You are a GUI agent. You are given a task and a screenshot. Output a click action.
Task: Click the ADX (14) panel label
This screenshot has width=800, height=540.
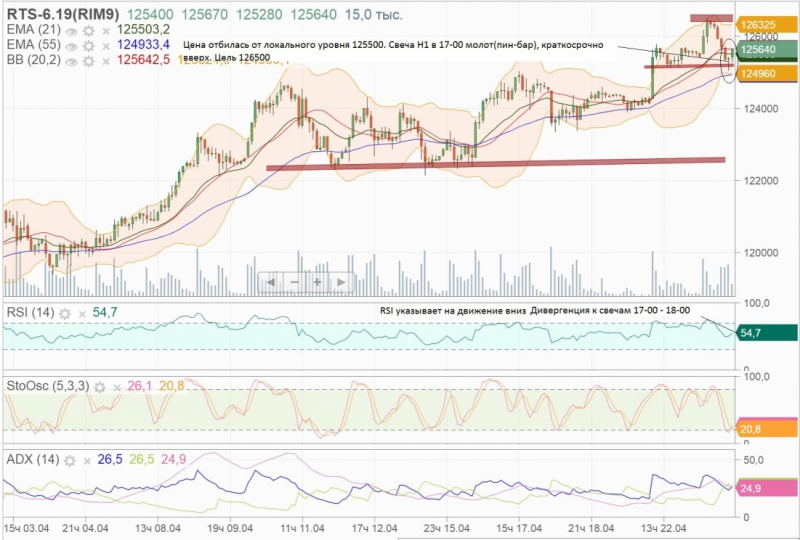[33, 459]
